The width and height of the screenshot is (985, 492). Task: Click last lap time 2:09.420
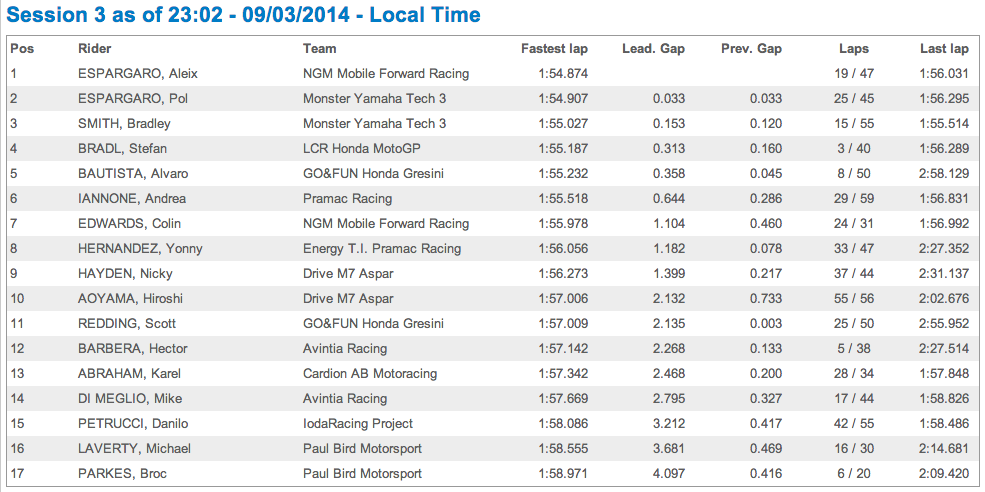[944, 474]
